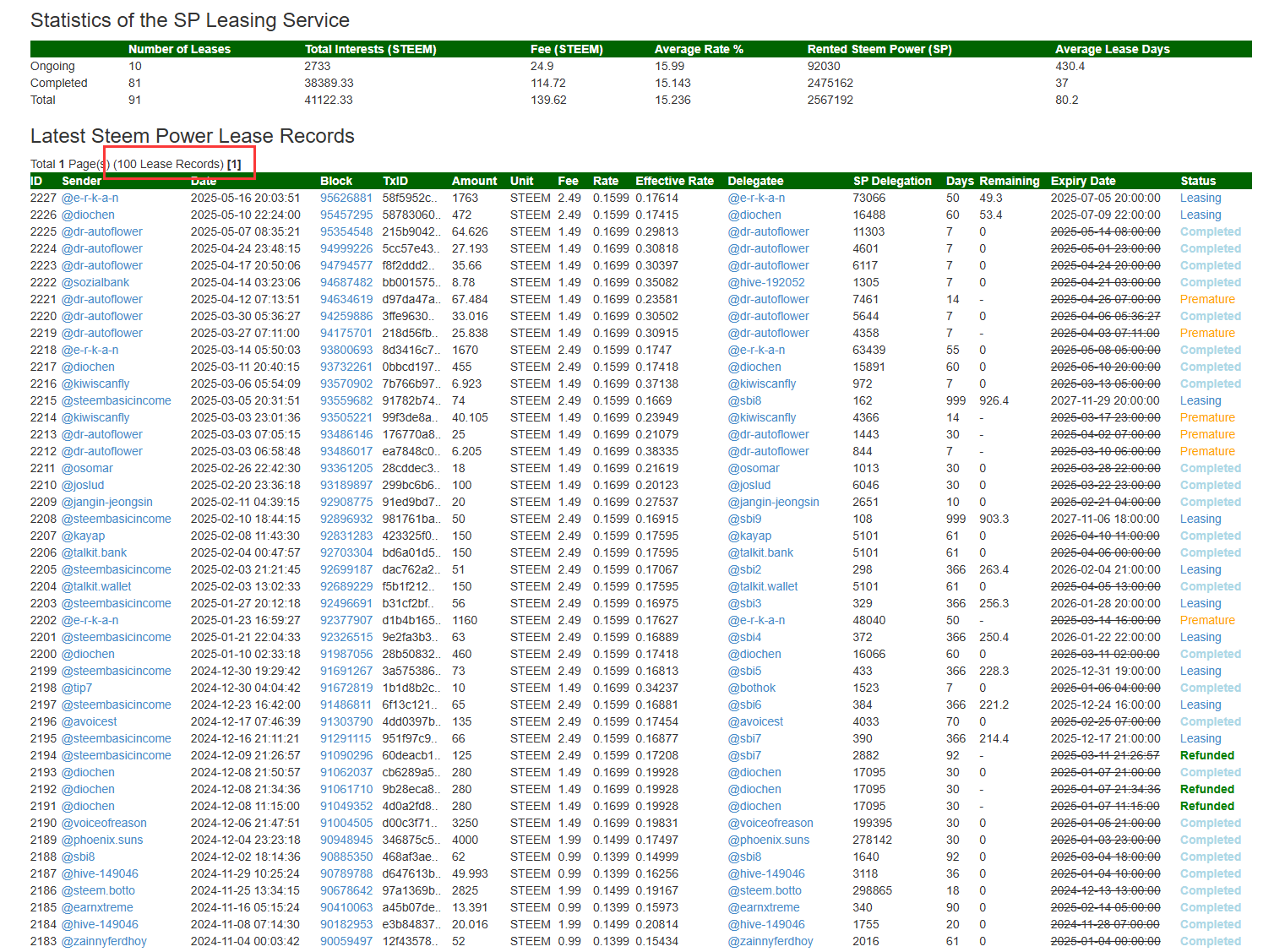Open sender @tip7 link

[77, 688]
